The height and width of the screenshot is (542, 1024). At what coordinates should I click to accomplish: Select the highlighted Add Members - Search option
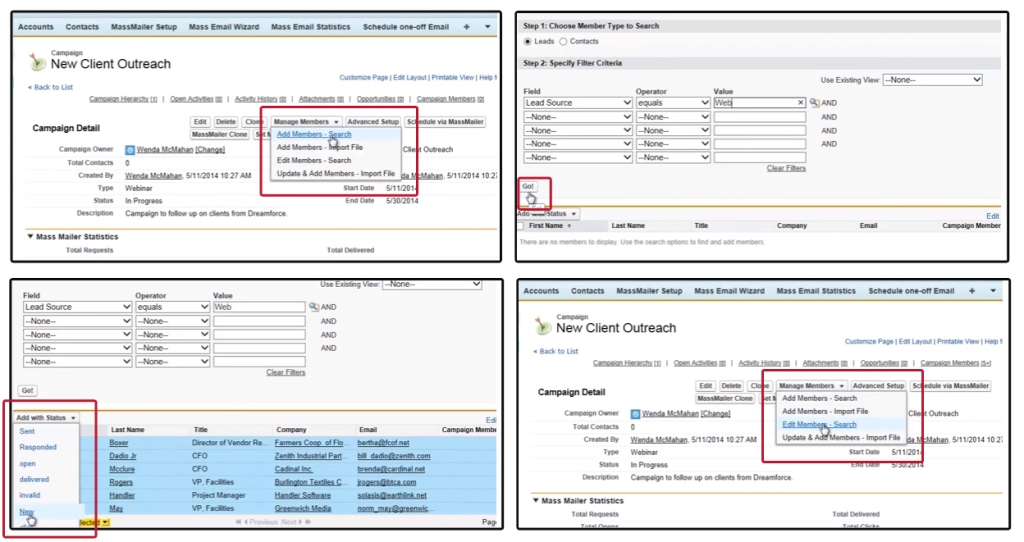[314, 134]
